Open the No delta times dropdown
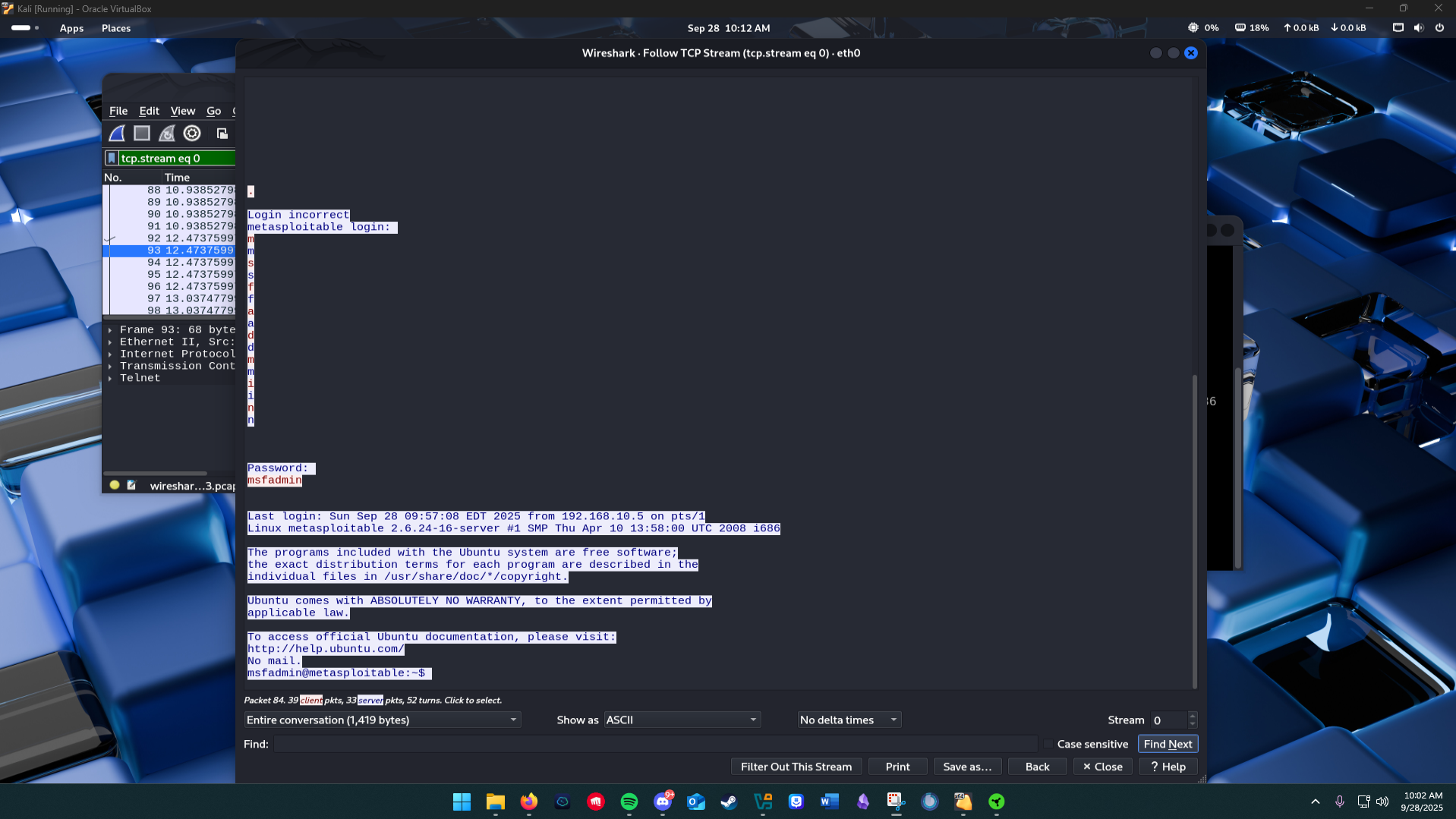1456x819 pixels. (849, 720)
